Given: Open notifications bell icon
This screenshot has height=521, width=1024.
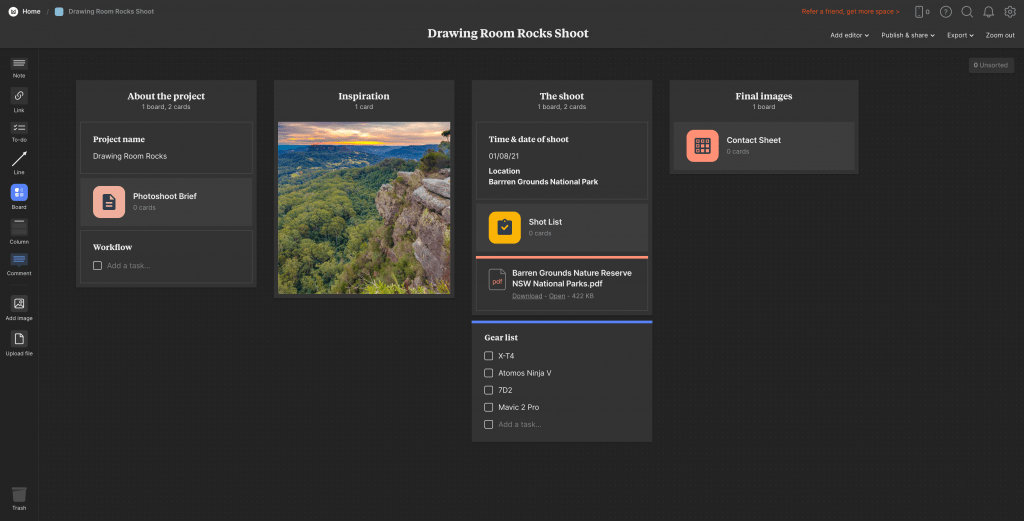Looking at the screenshot, I should click(x=988, y=12).
